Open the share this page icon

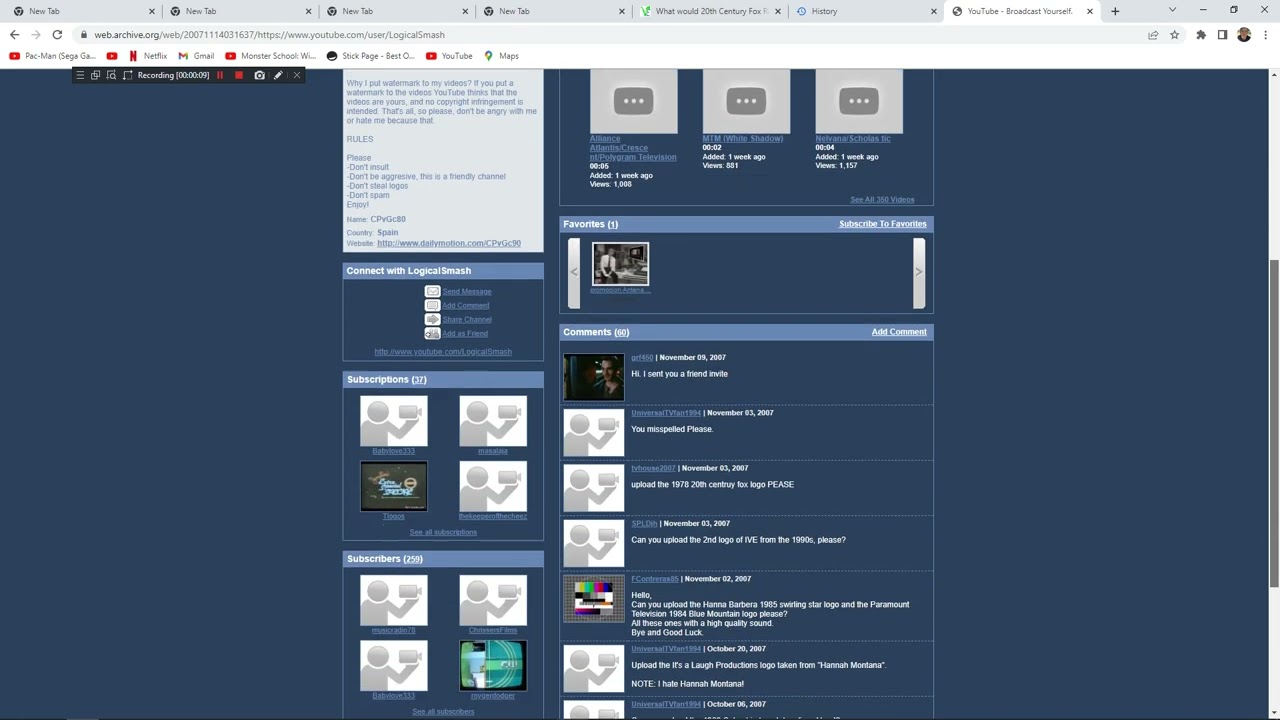point(1153,35)
